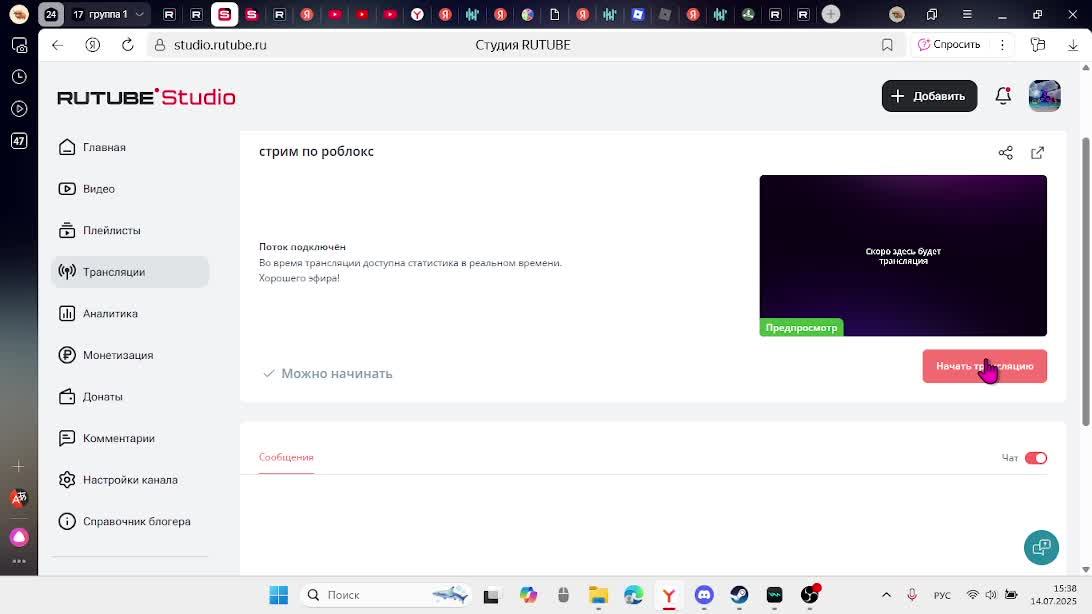Screen dimensions: 1092x614
Task: Open browser downloads
Action: [1072, 45]
